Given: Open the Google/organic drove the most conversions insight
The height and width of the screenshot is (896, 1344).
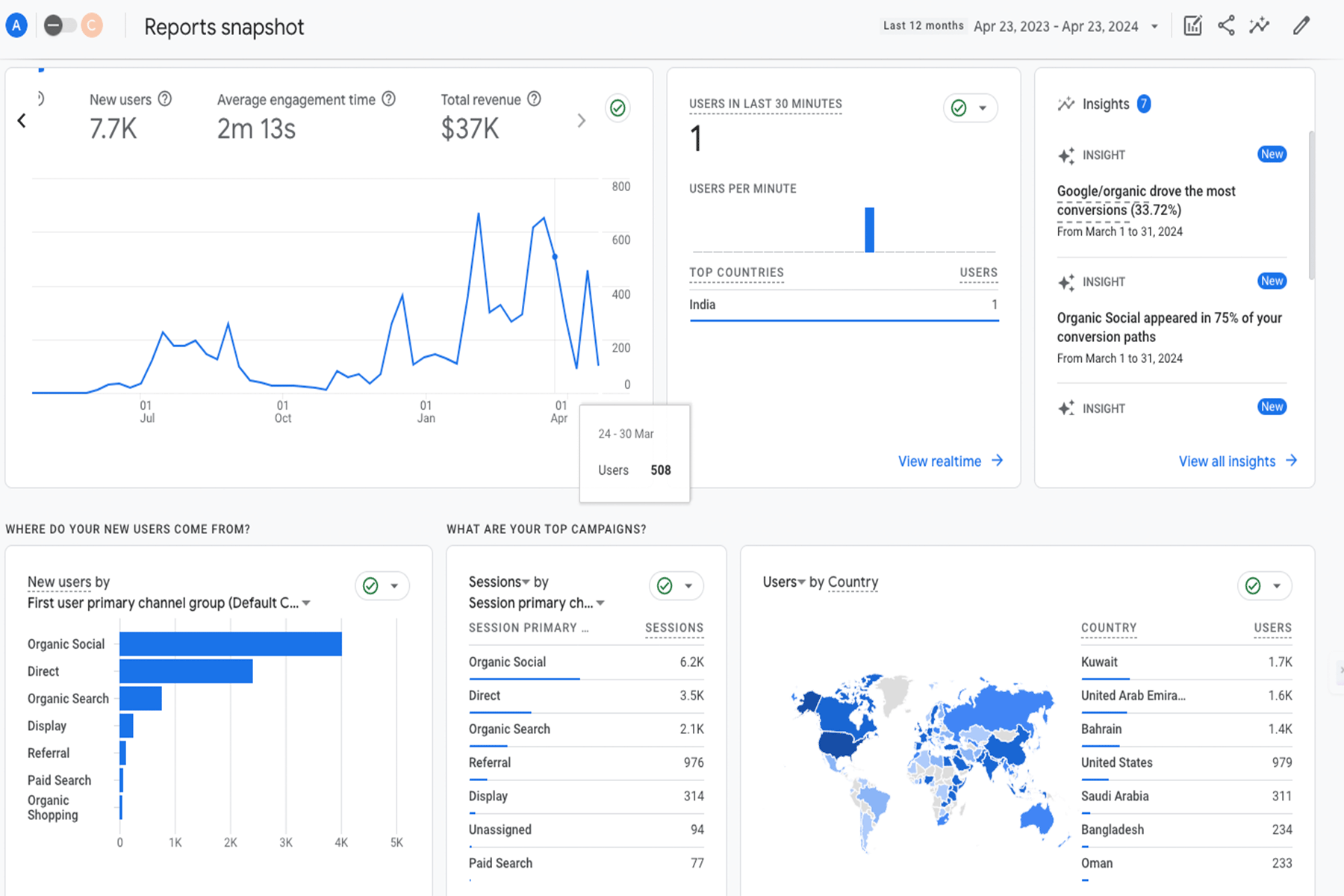Looking at the screenshot, I should 1146,201.
